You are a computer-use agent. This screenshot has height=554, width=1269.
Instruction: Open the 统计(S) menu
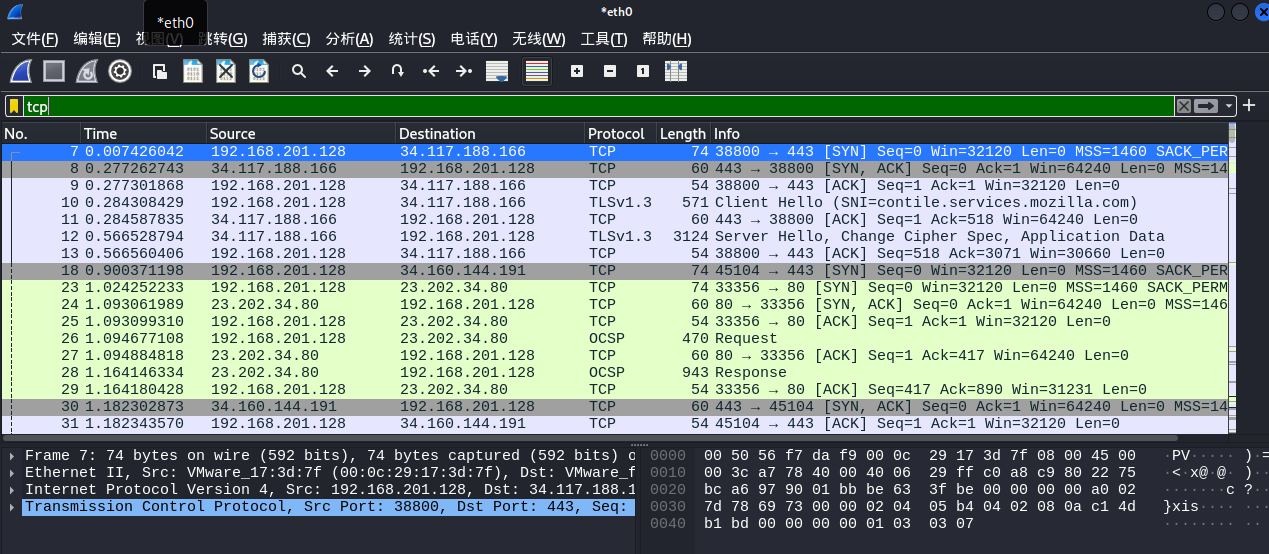click(x=411, y=39)
